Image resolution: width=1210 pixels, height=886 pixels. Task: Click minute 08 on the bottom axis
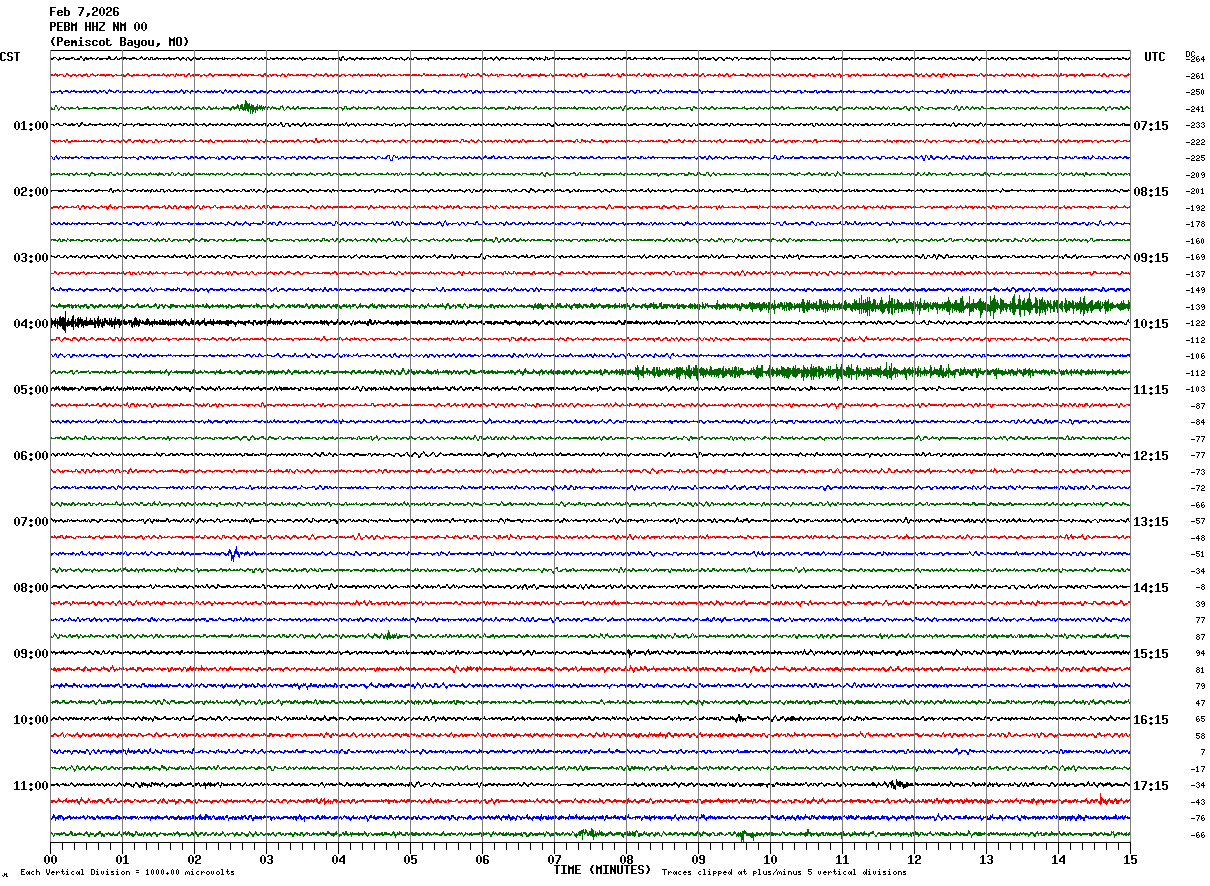coord(626,859)
